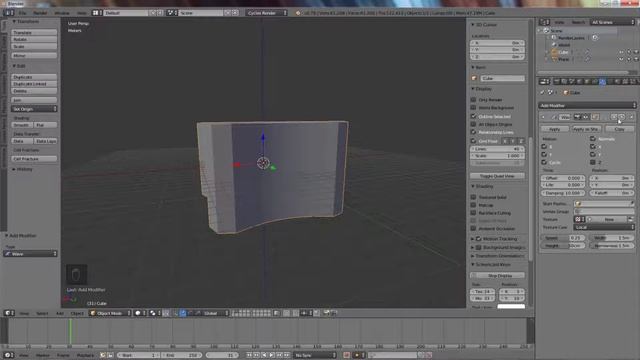Remove the Wave modifier with its X icon

coord(631,117)
